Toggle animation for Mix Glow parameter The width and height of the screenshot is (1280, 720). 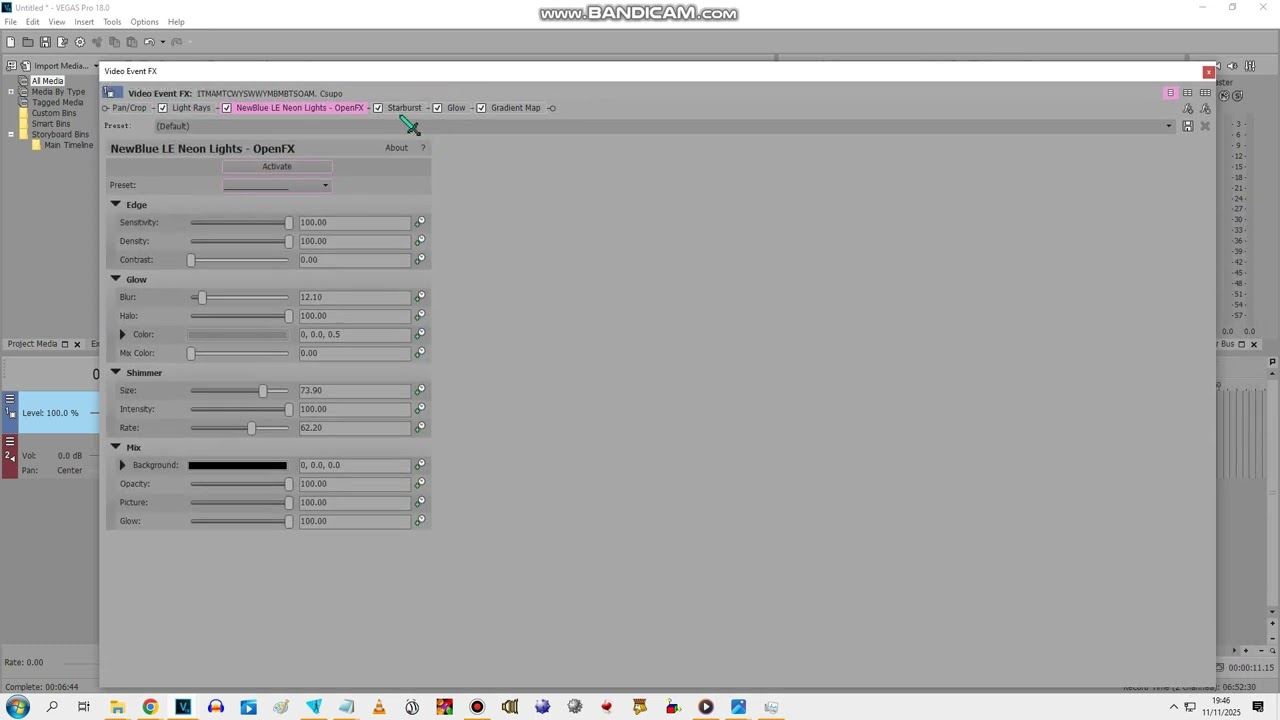[420, 521]
